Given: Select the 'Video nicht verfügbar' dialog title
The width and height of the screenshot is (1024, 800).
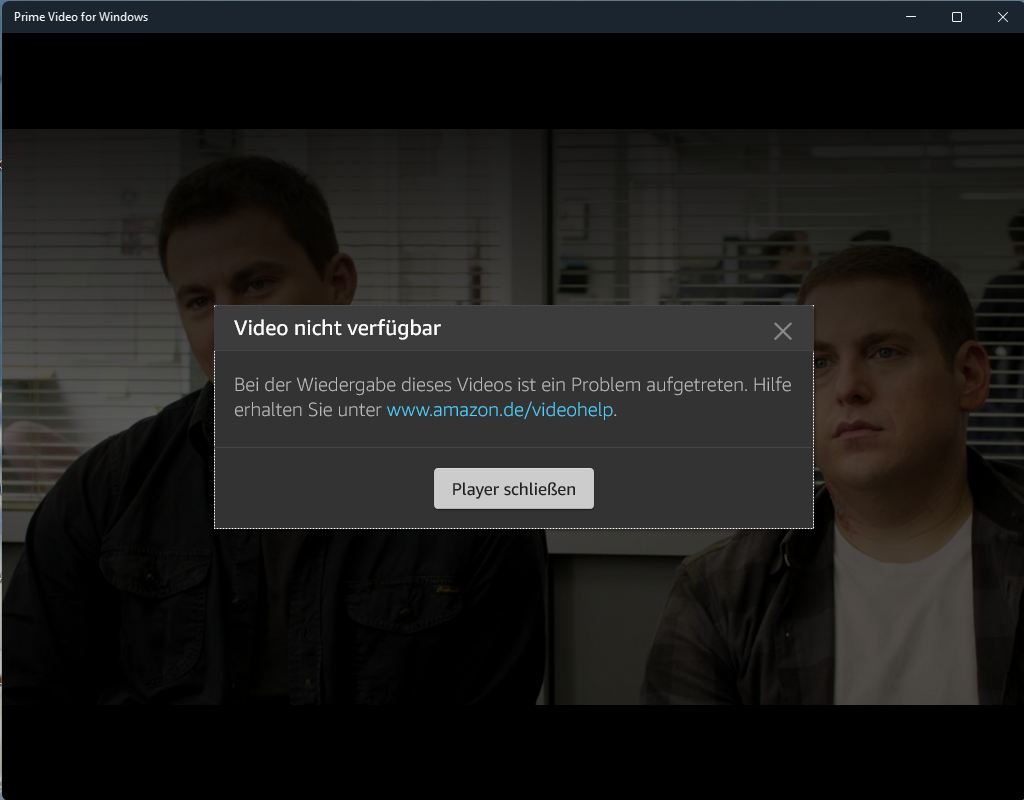Looking at the screenshot, I should (337, 328).
